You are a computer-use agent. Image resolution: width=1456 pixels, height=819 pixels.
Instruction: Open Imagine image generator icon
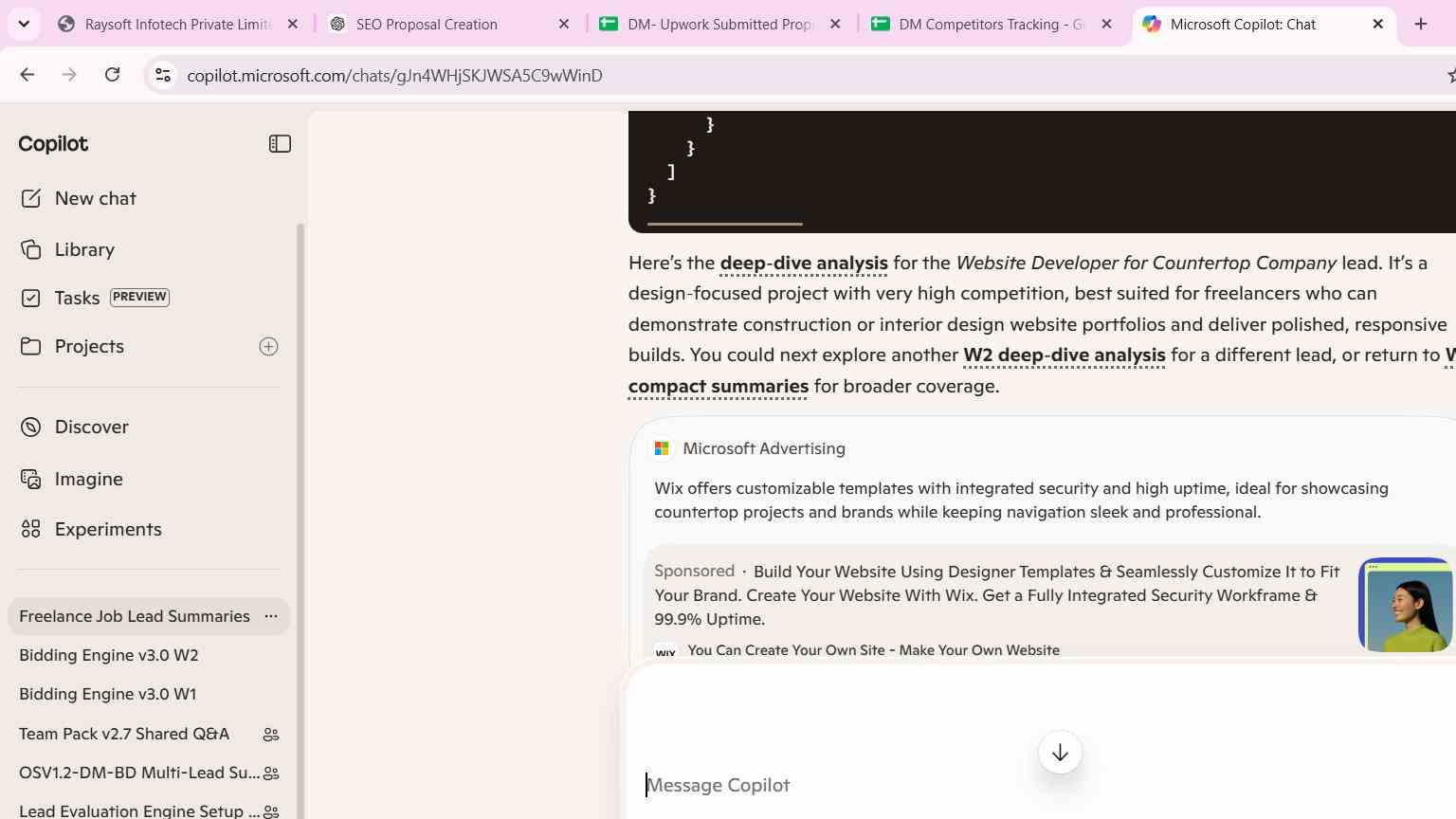[x=31, y=480]
